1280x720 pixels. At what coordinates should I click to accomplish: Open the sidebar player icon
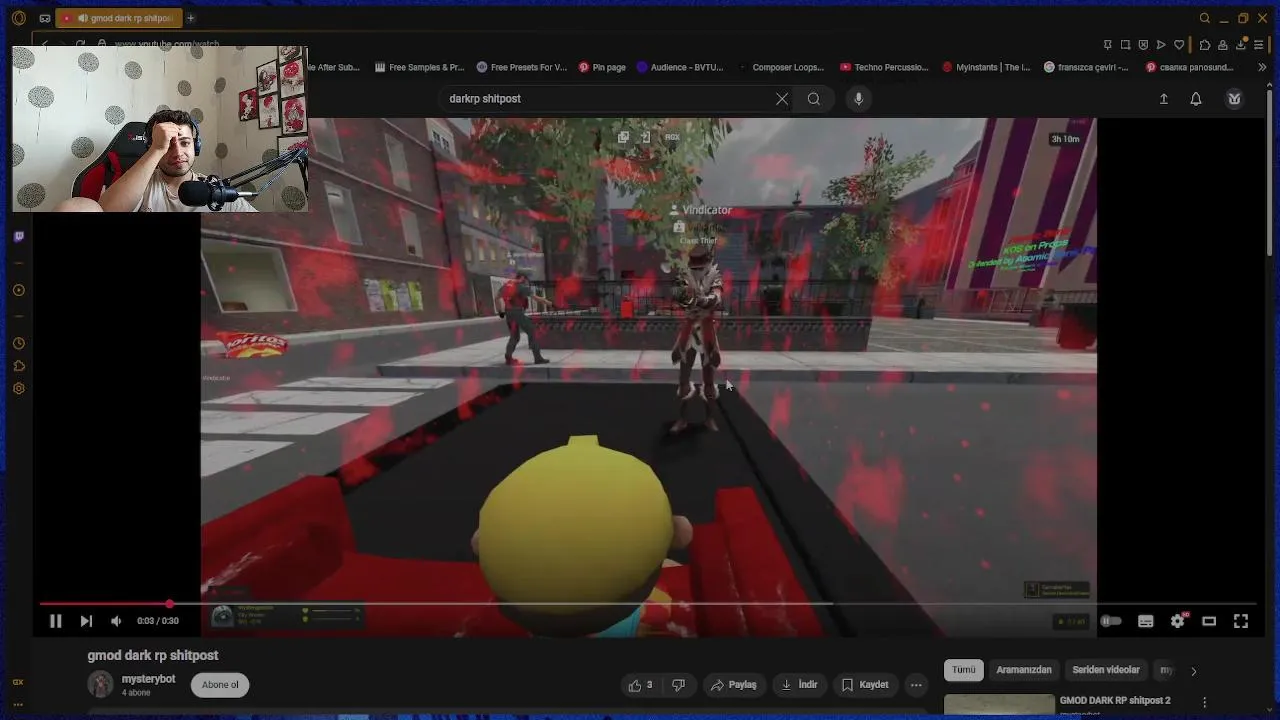18,290
